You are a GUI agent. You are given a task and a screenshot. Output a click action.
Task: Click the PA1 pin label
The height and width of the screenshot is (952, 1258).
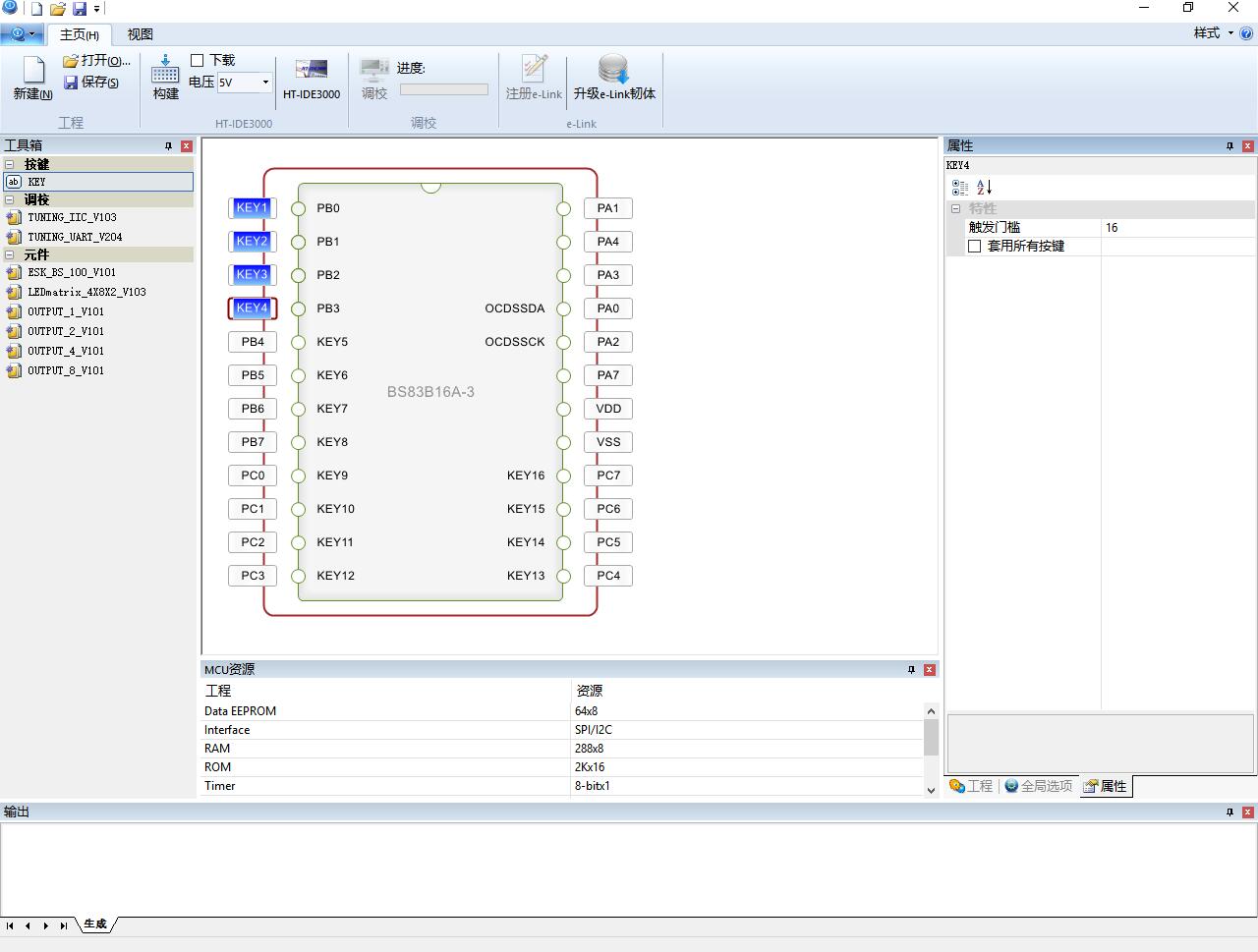[x=608, y=208]
